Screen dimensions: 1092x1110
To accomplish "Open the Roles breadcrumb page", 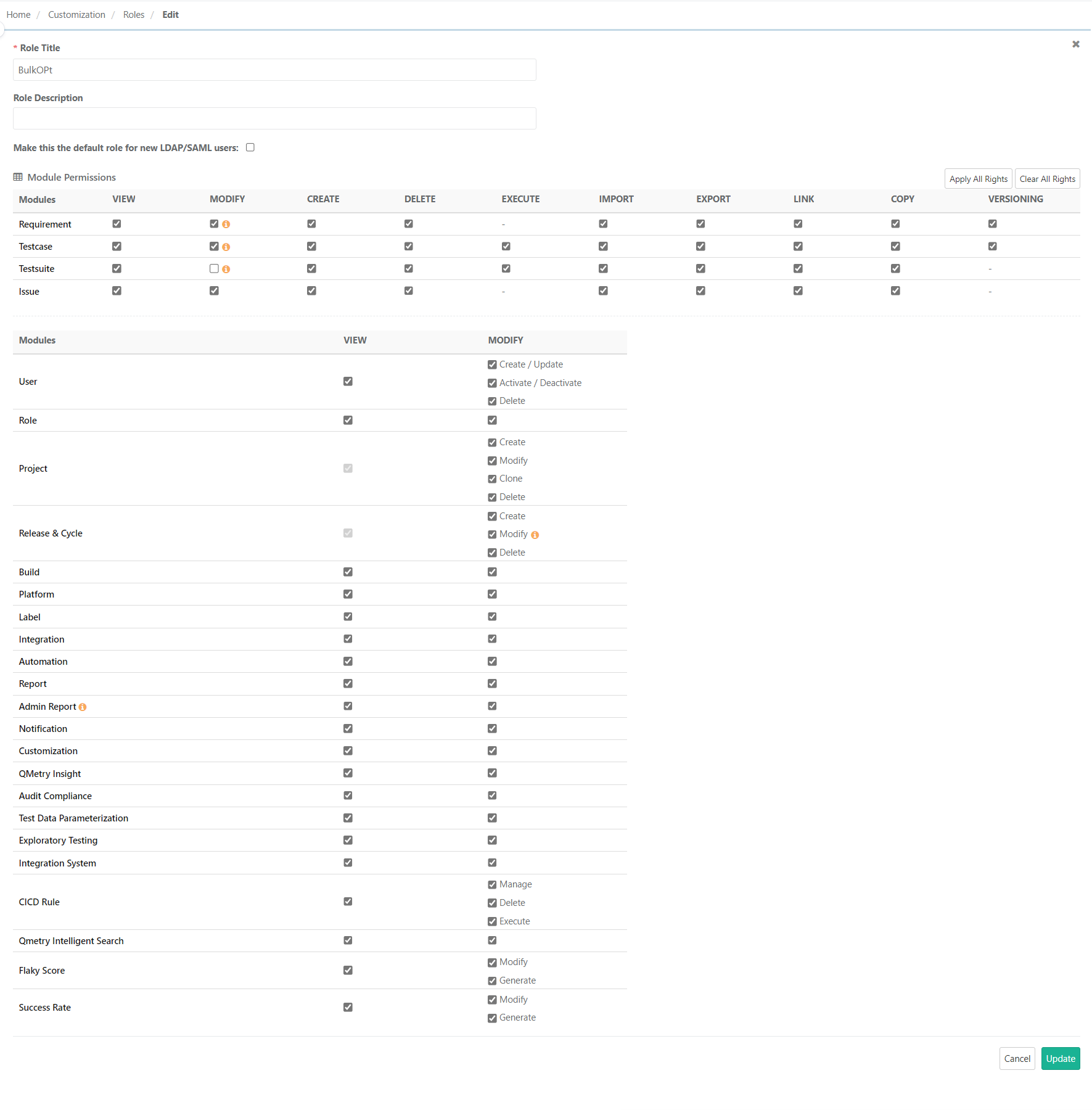I will tap(133, 14).
